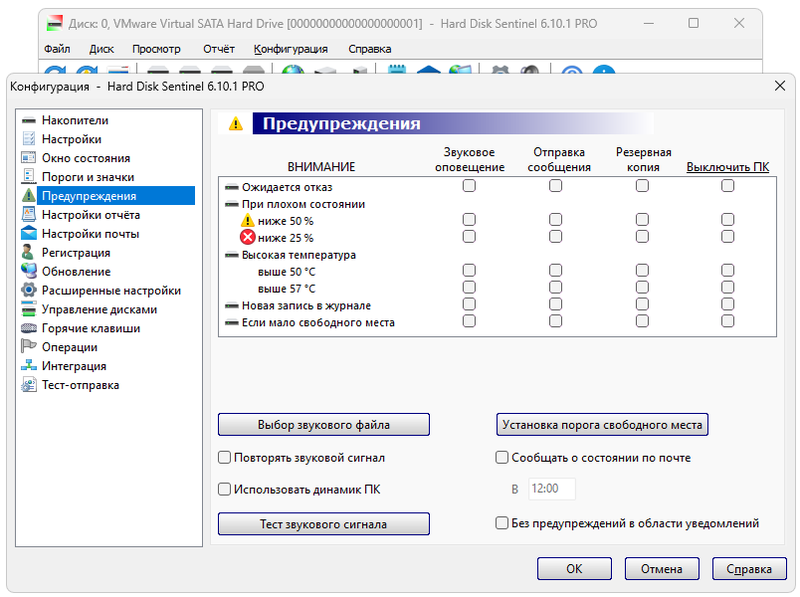Open the Отчёт menu
Image resolution: width=800 pixels, height=597 pixels.
(218, 48)
